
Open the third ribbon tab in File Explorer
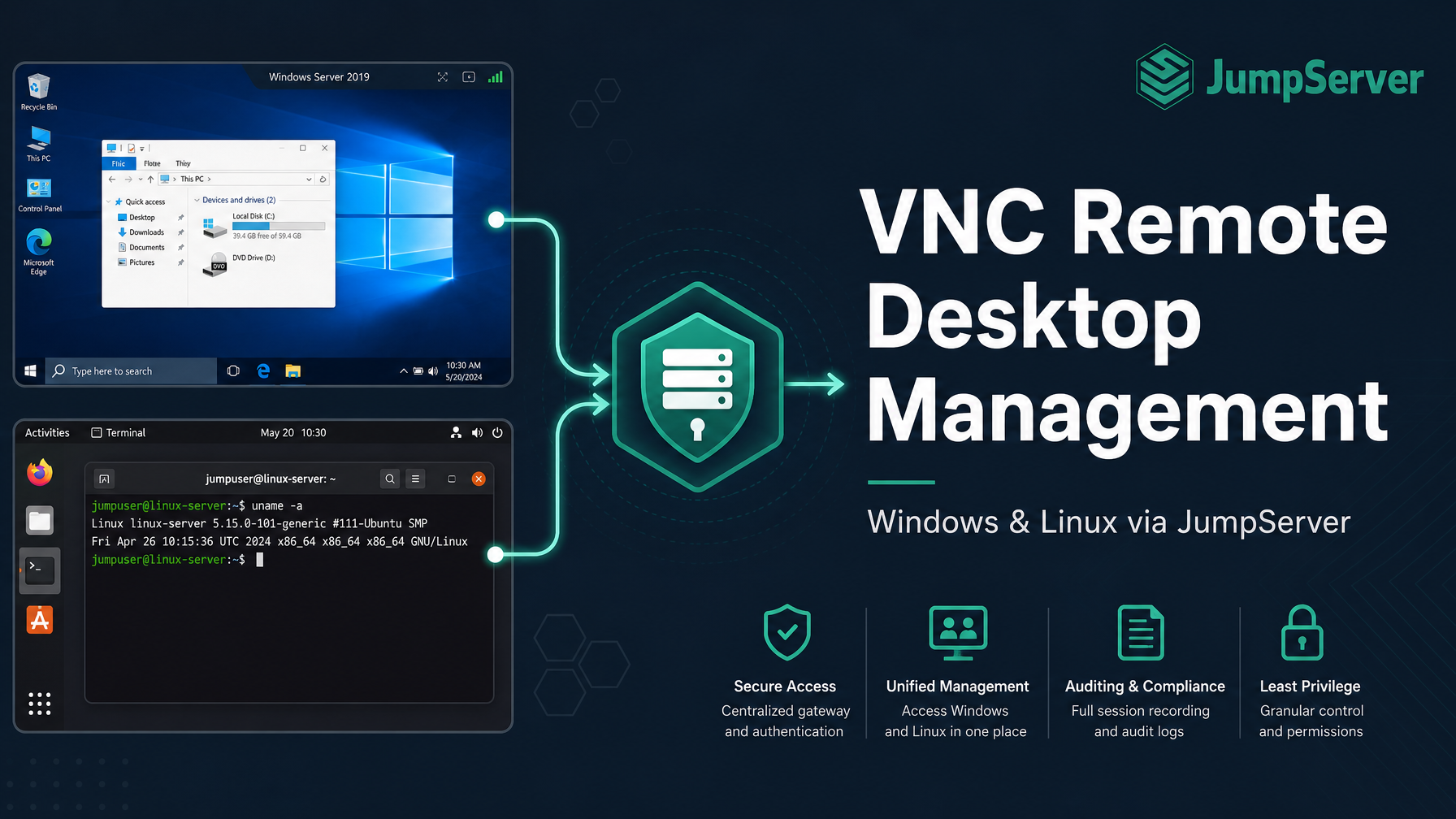coord(183,163)
